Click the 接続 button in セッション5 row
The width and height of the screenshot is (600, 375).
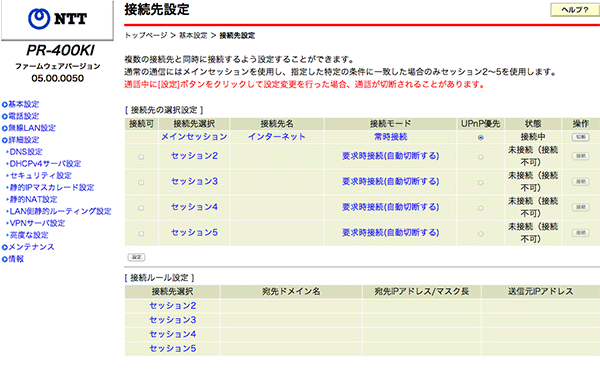[x=580, y=233]
